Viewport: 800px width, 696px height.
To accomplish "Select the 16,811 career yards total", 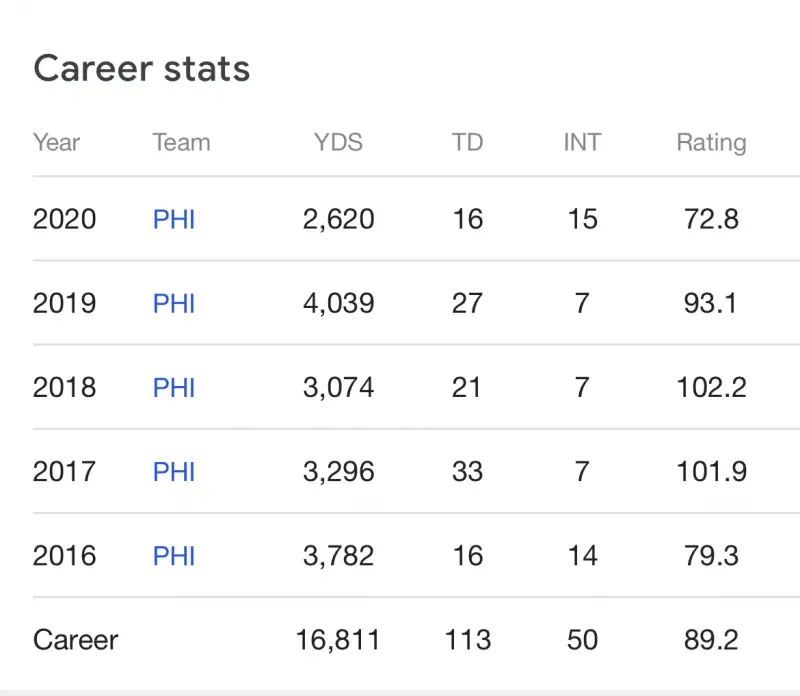I will 338,640.
